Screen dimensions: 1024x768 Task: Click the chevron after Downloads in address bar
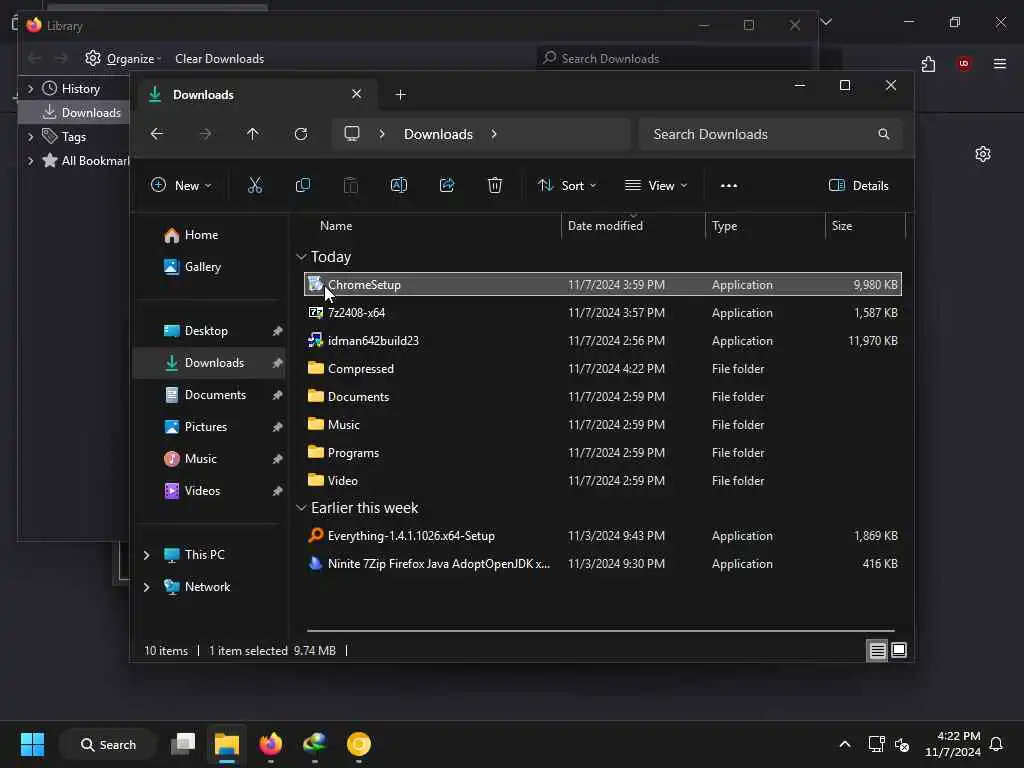point(494,134)
